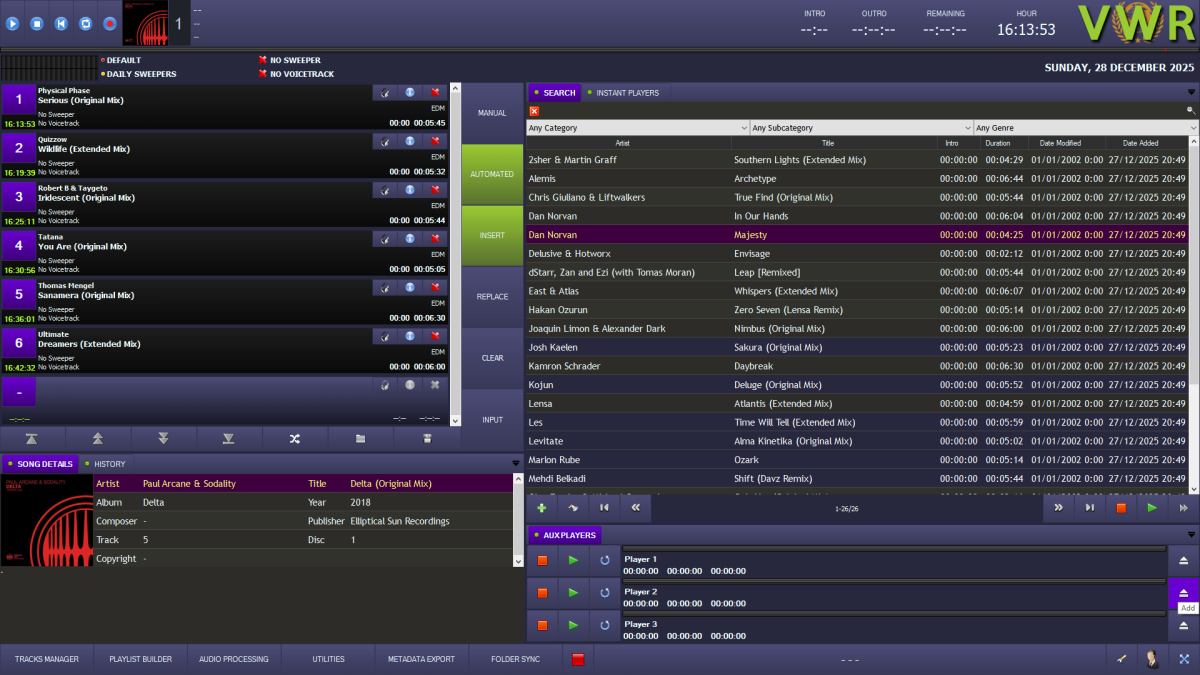Screen dimensions: 1200x675
Task: Open the Any Subcategory dropdown
Action: (860, 126)
